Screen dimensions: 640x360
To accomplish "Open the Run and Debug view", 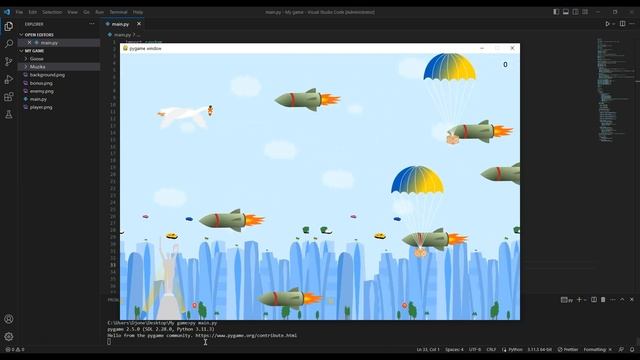I will pos(9,79).
